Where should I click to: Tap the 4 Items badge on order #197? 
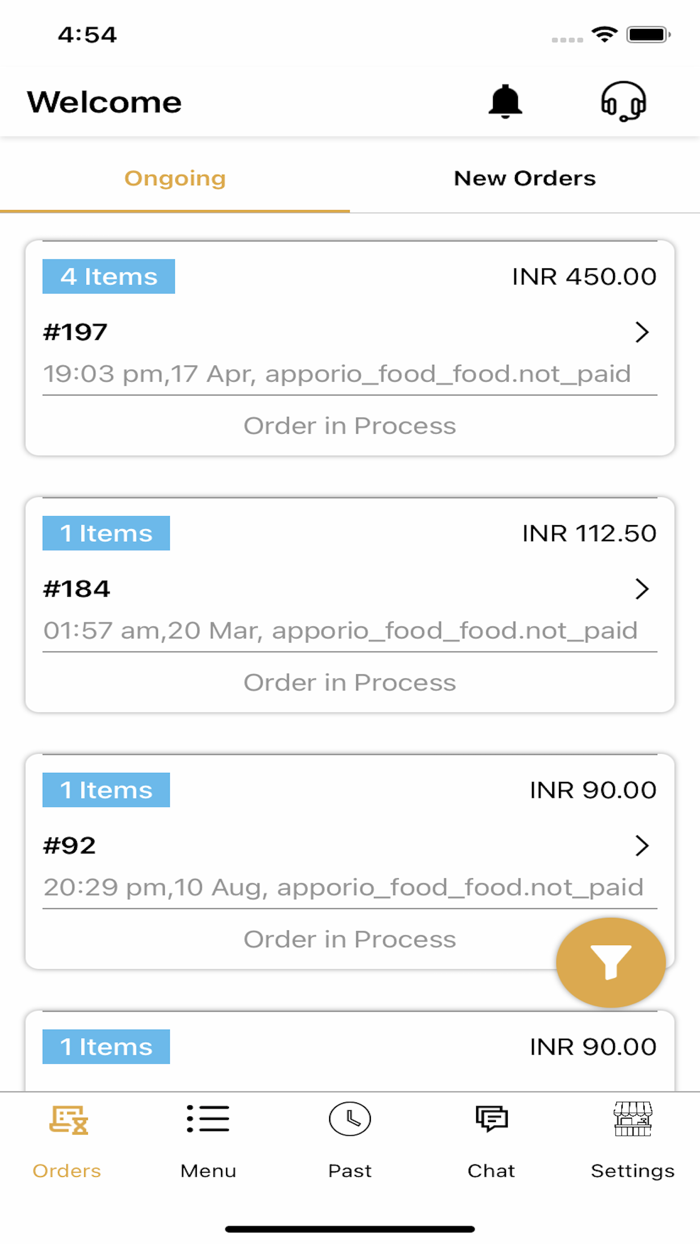click(x=108, y=277)
